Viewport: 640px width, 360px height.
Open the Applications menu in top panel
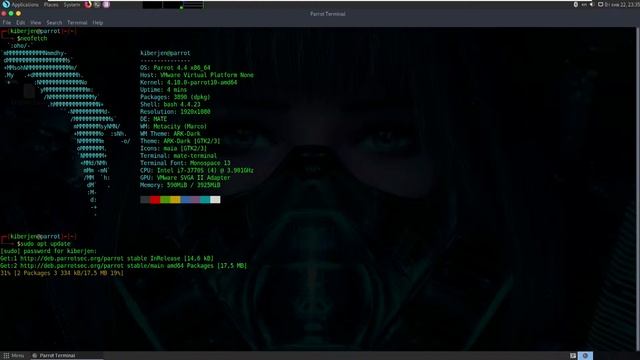click(25, 4)
